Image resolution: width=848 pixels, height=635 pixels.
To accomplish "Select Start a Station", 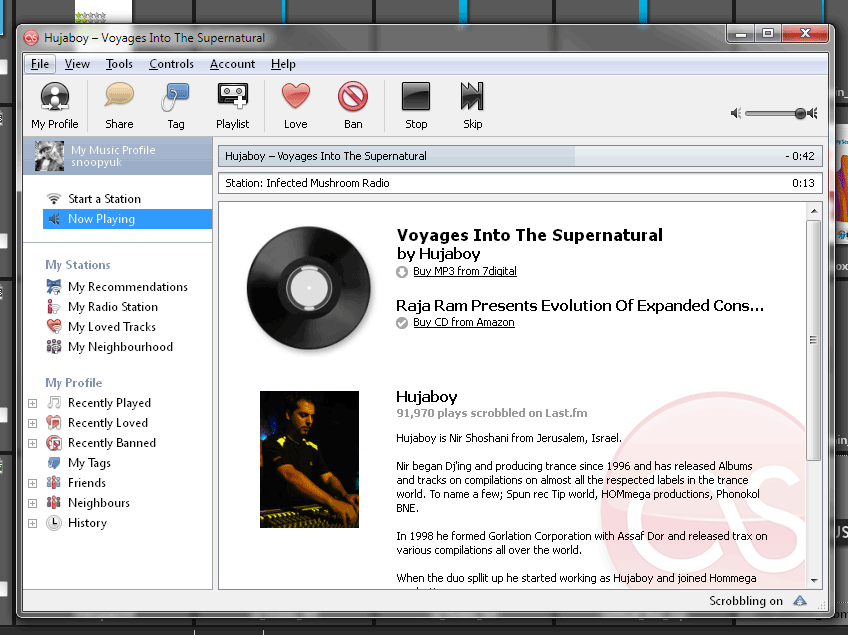I will [x=104, y=199].
